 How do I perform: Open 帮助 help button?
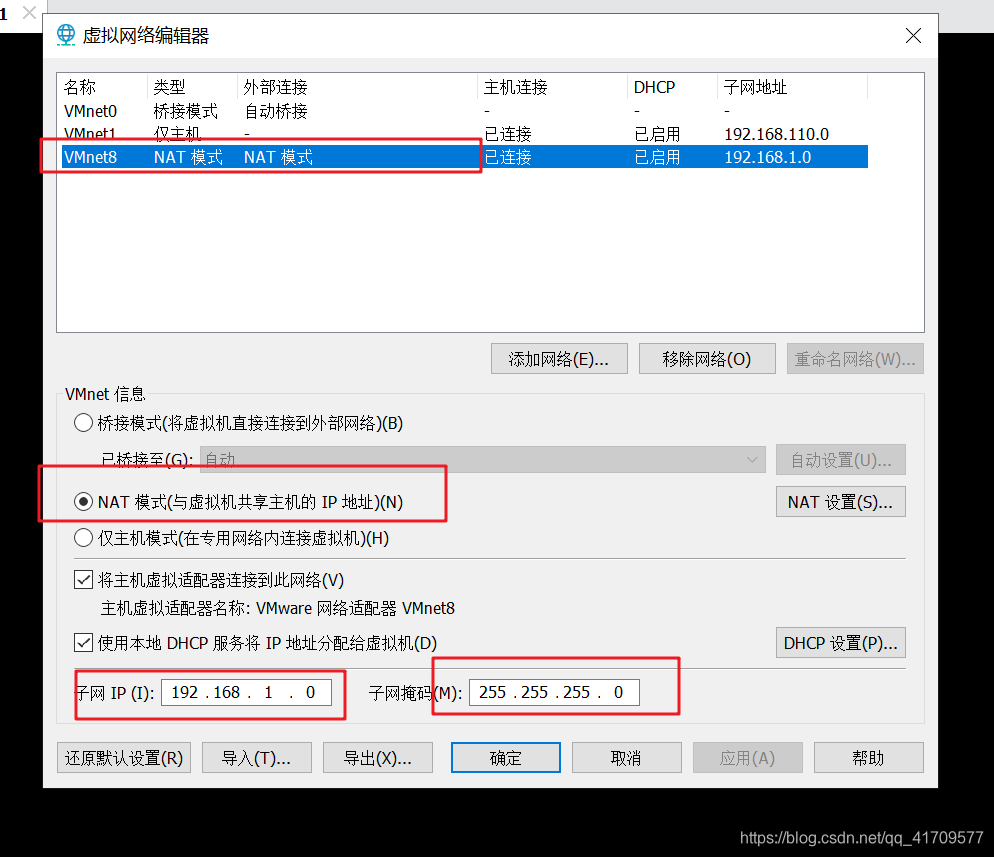(868, 757)
